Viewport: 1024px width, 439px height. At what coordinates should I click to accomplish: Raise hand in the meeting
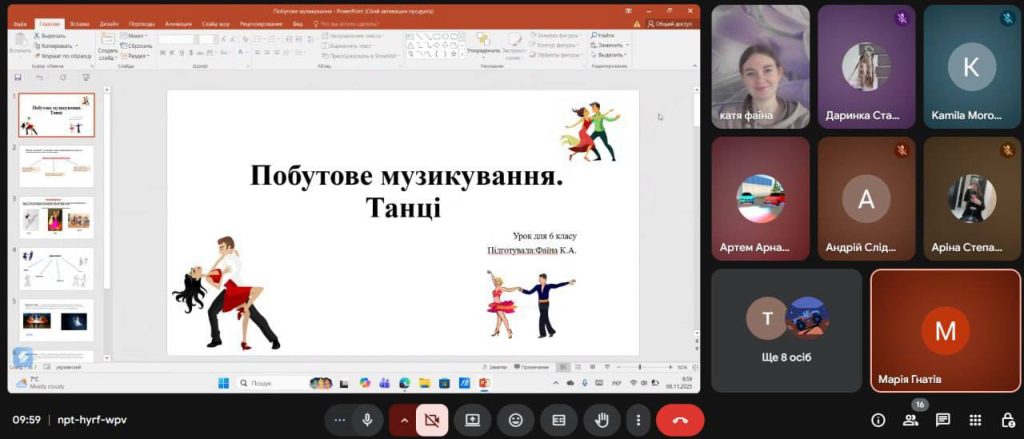tap(602, 420)
